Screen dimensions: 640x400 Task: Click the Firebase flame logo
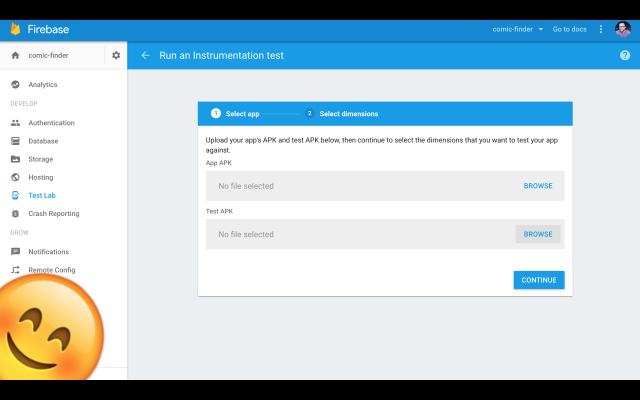point(16,29)
